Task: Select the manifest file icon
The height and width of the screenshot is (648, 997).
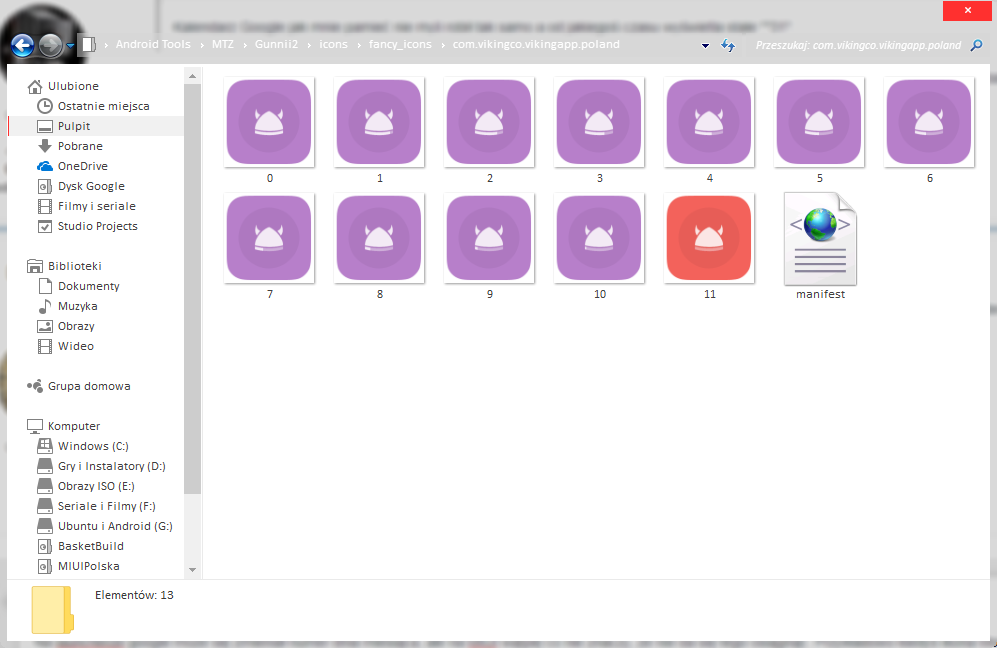Action: pos(820,238)
